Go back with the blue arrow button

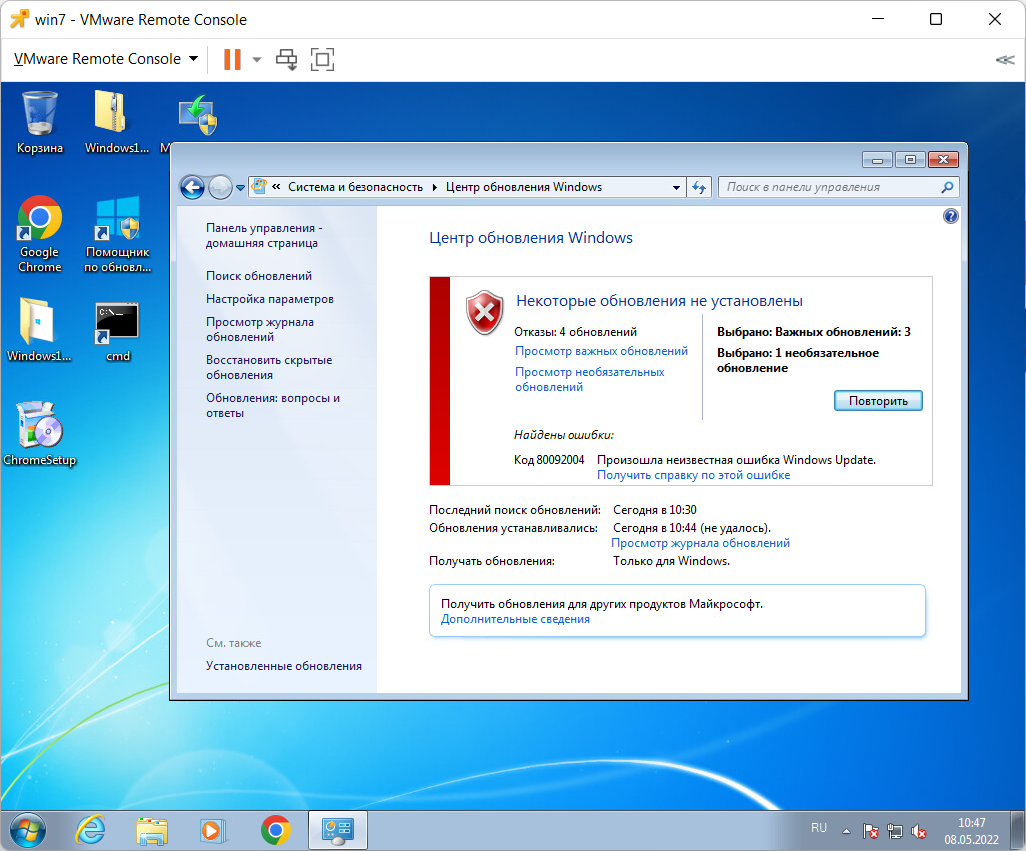(x=192, y=188)
